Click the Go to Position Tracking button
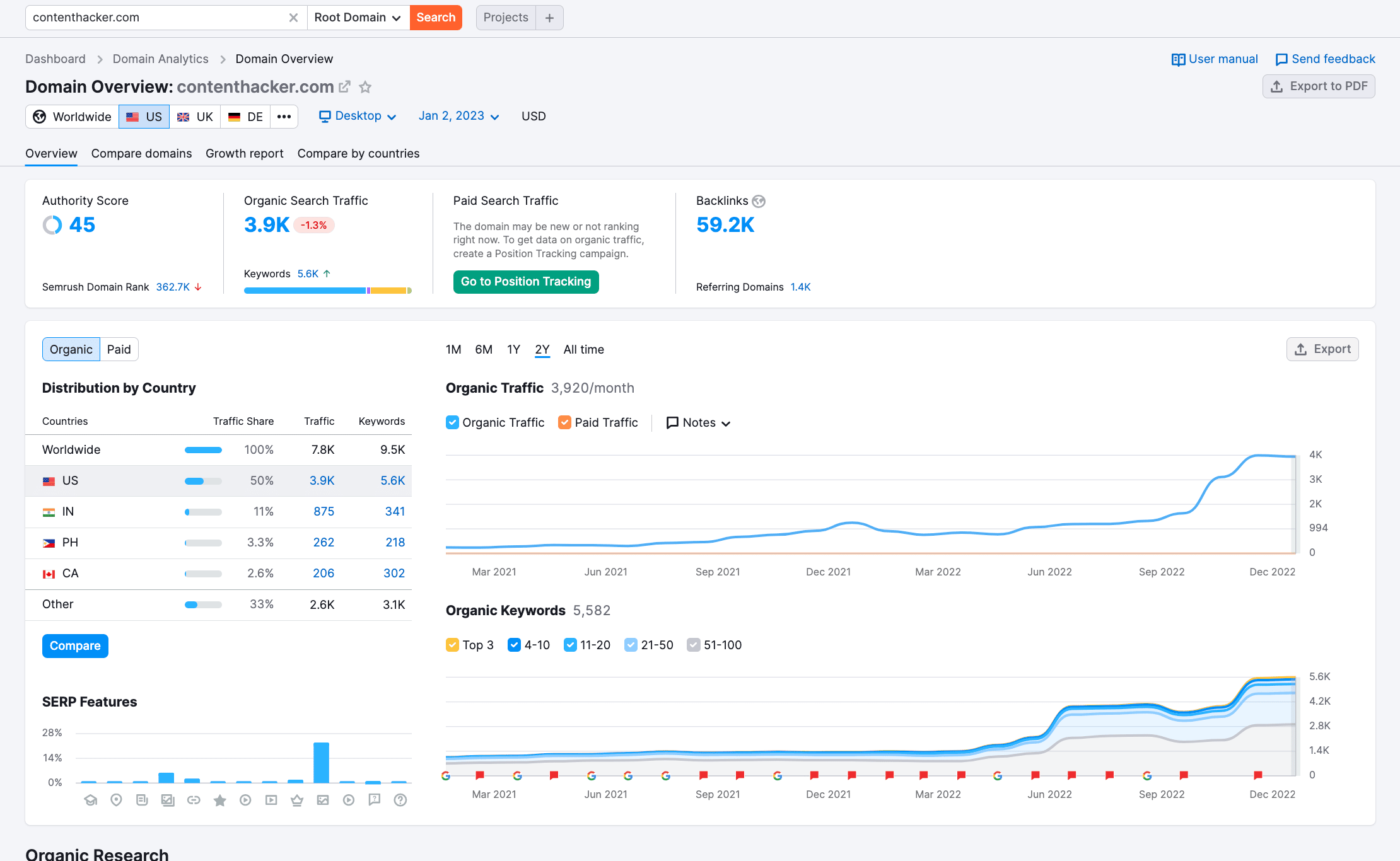1400x861 pixels. click(x=527, y=281)
